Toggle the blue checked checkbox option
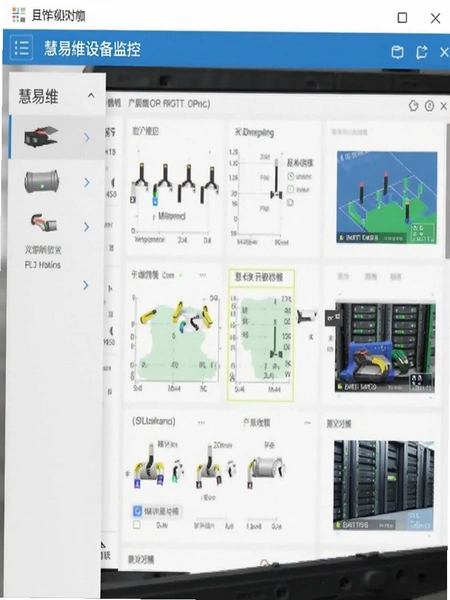450x600 pixels. (x=137, y=511)
